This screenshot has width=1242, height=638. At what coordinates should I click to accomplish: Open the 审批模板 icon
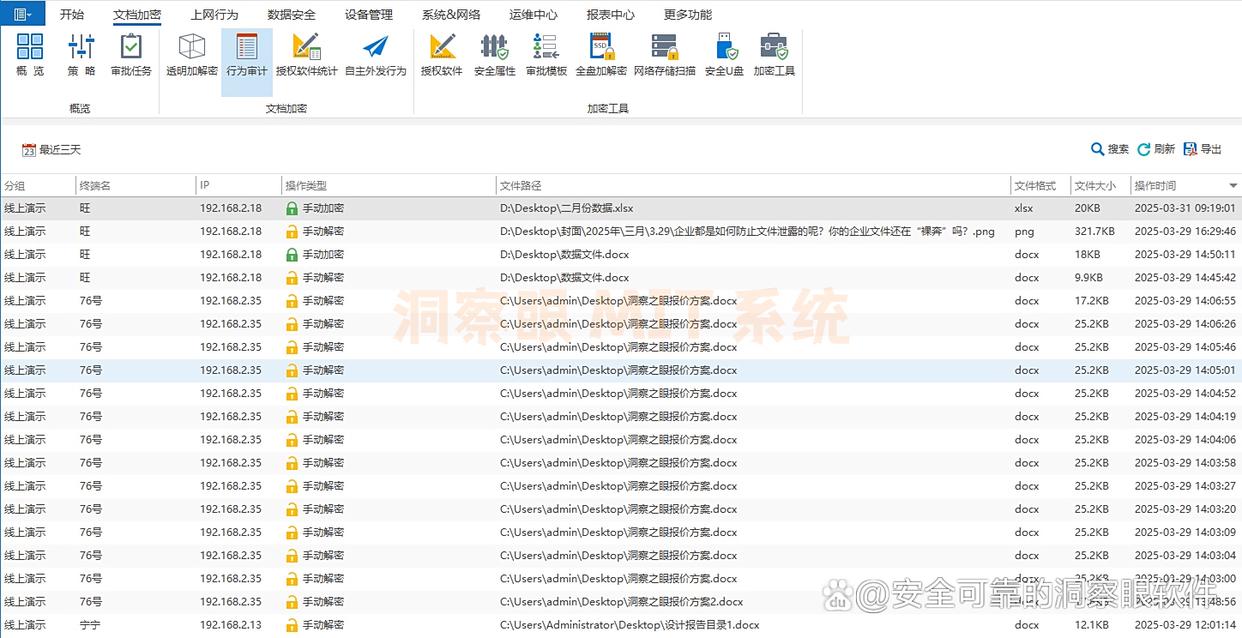click(547, 55)
